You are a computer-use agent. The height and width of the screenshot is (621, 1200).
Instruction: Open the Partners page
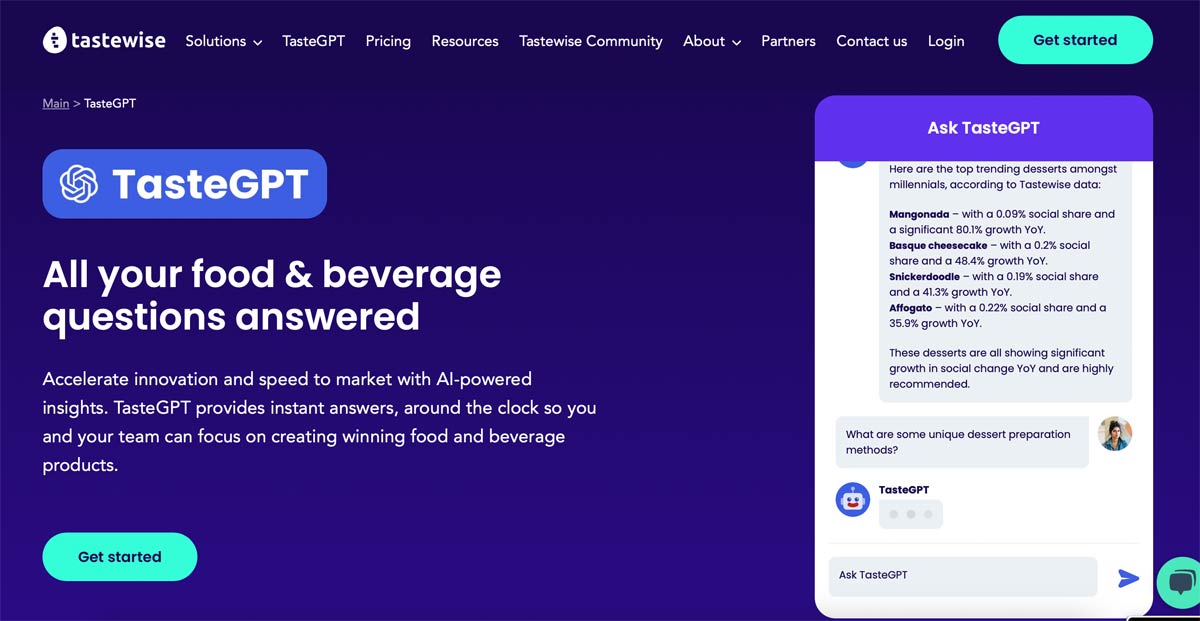point(788,41)
